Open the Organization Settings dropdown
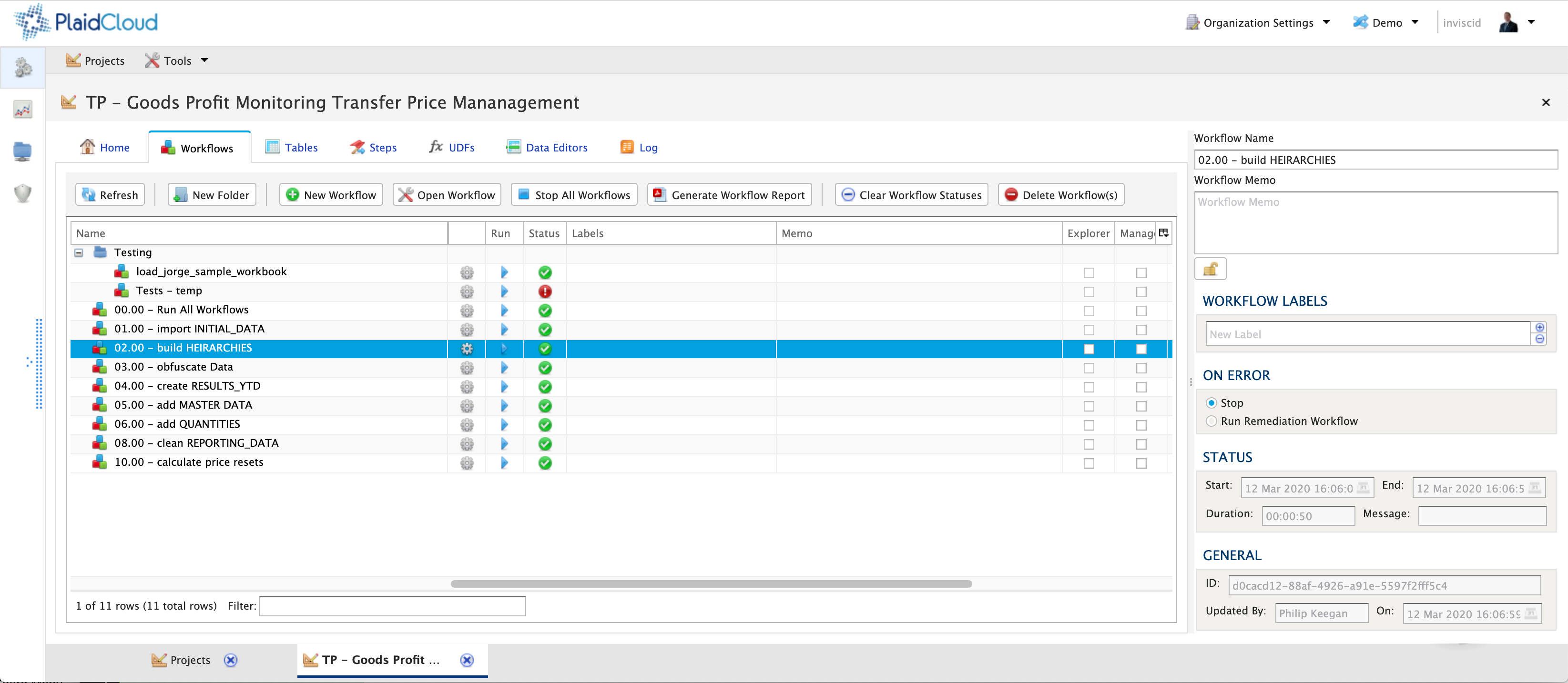 tap(1258, 22)
